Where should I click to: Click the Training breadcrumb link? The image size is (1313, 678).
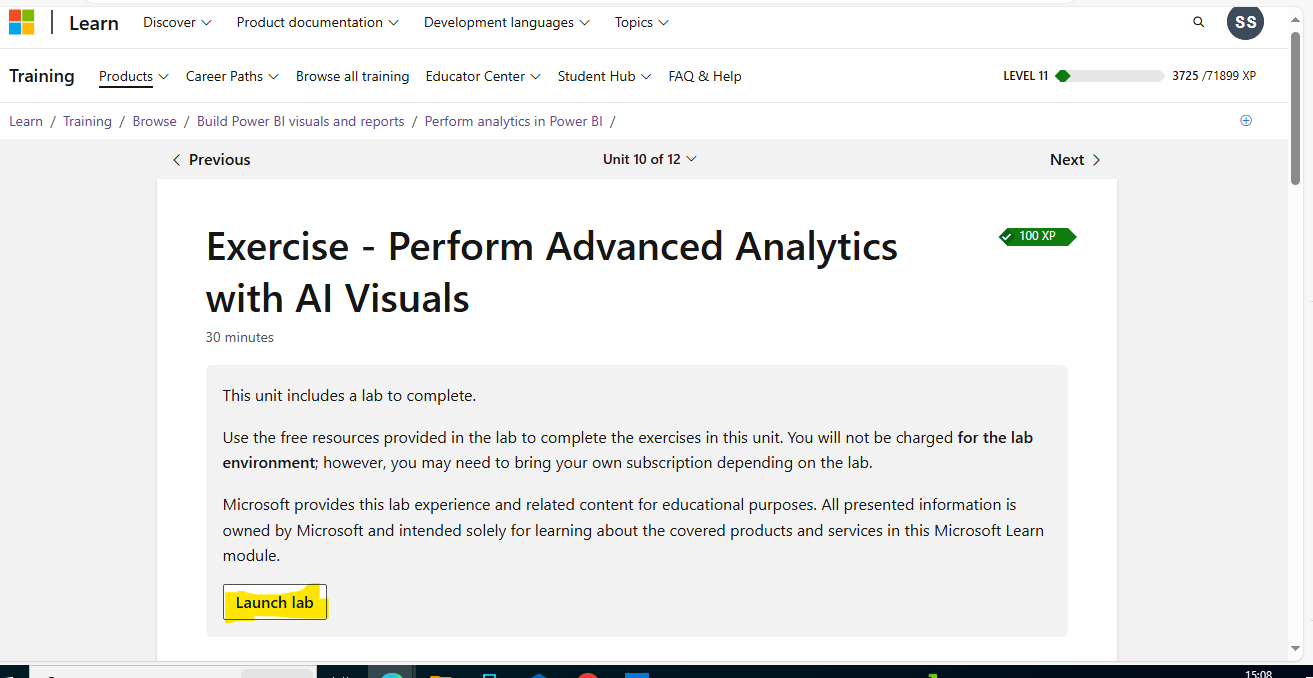(x=87, y=121)
